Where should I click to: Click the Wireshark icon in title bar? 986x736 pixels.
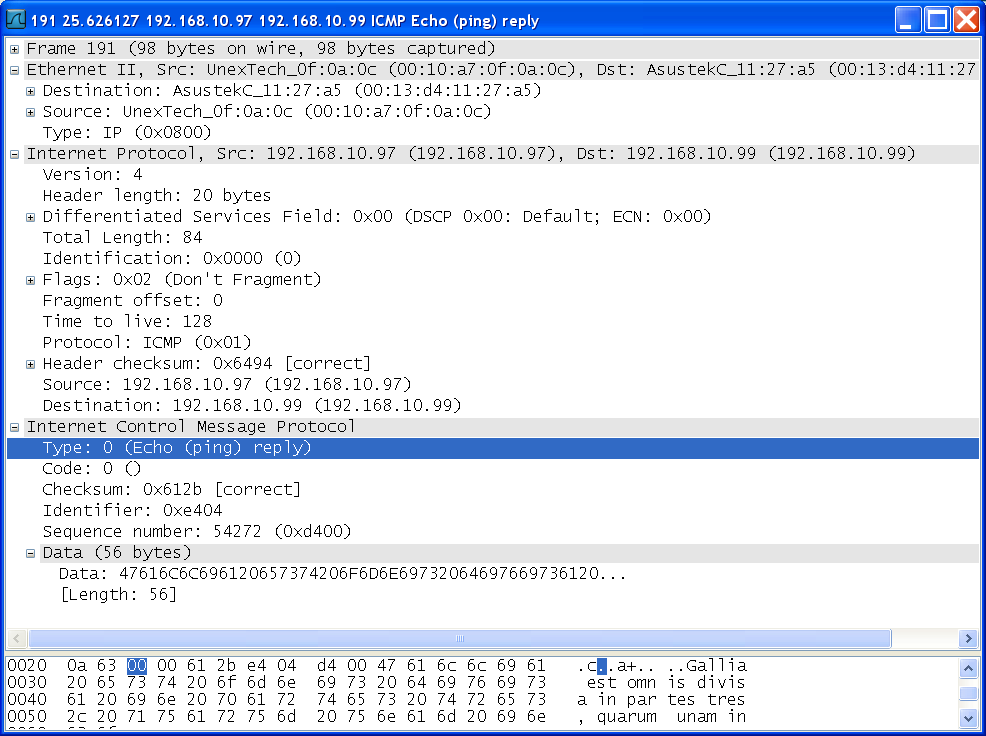[16, 20]
